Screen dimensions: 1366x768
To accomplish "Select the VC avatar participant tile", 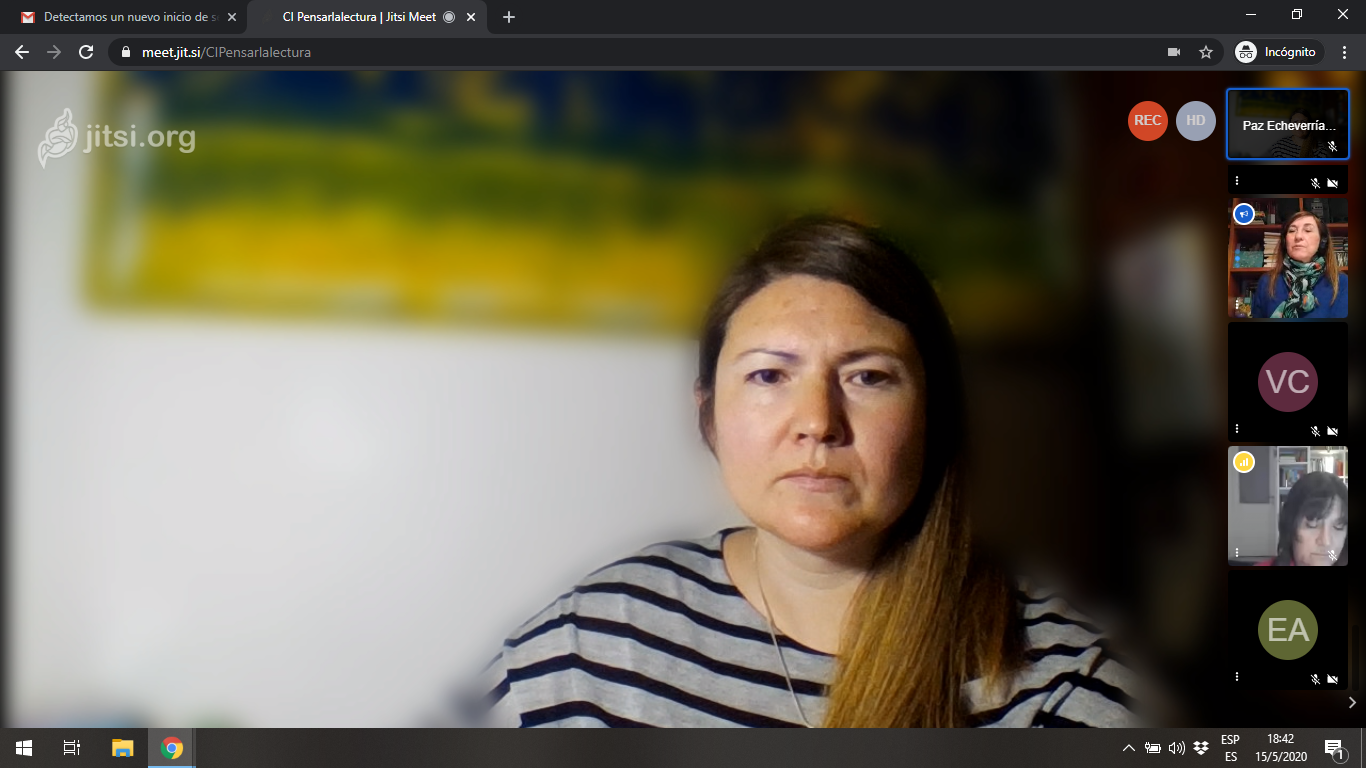I will tap(1287, 382).
